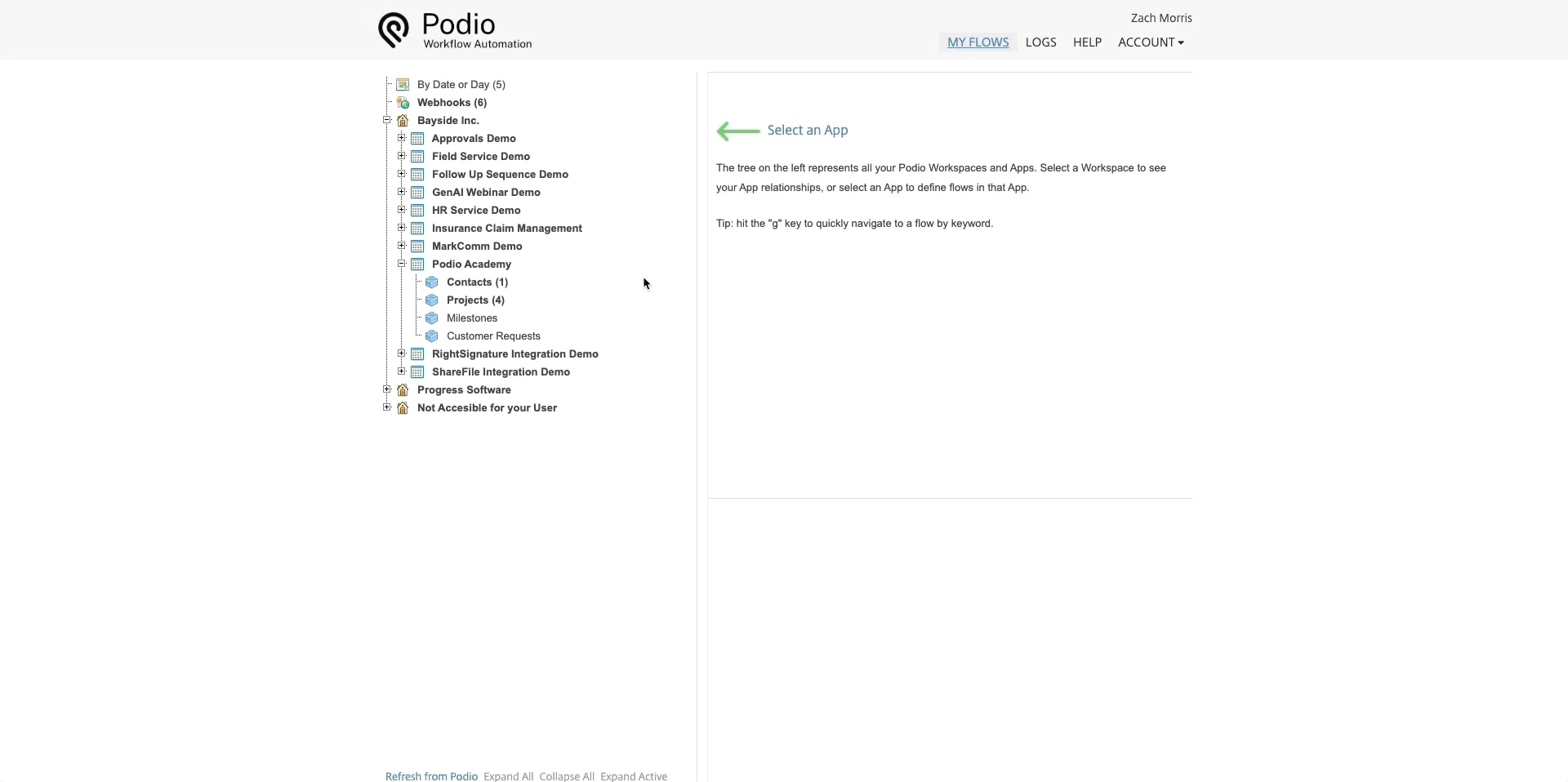Screen dimensions: 1568x782
Task: Click the Webhooks icon
Action: coord(403,103)
